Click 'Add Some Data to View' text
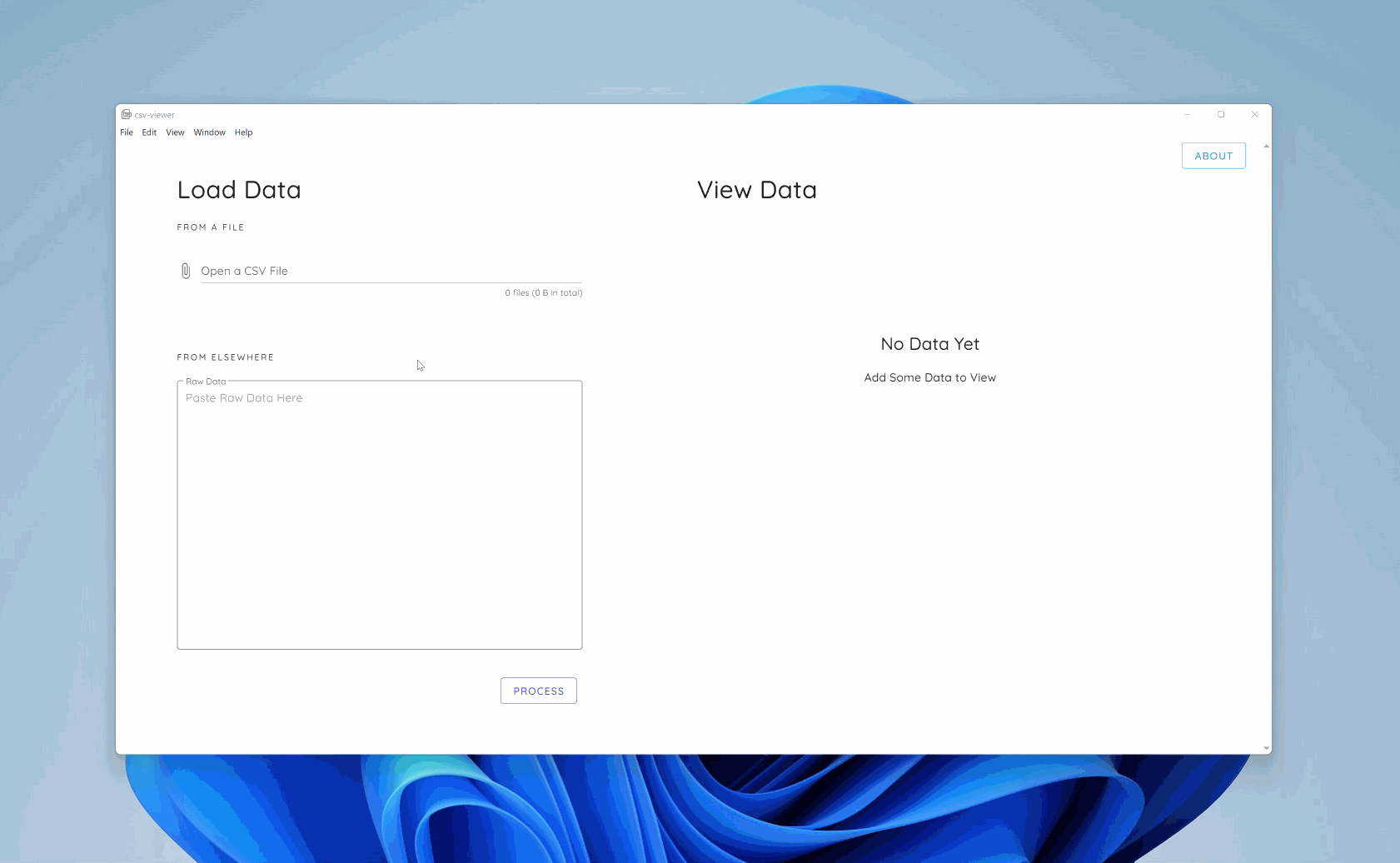This screenshot has height=863, width=1400. [x=930, y=377]
